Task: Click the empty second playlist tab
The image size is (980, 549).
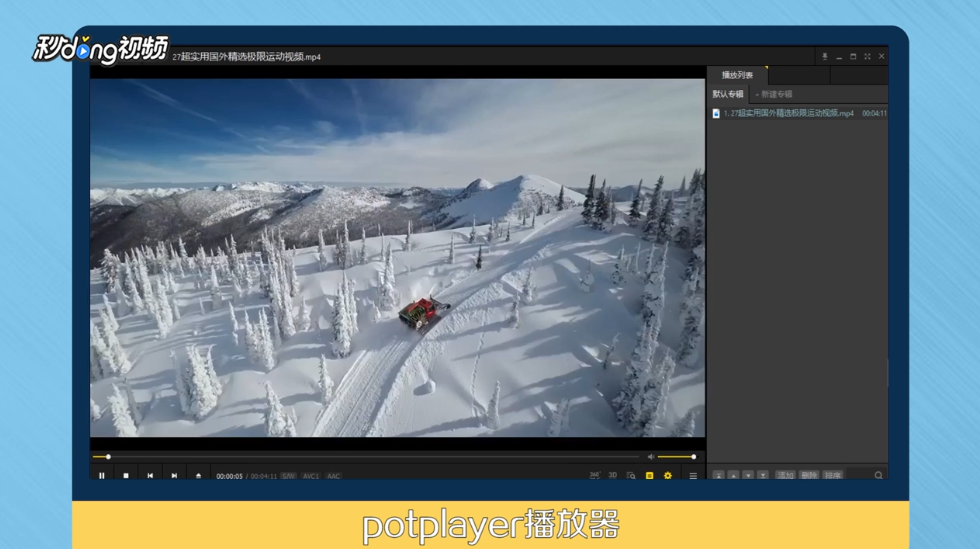Action: (x=799, y=75)
